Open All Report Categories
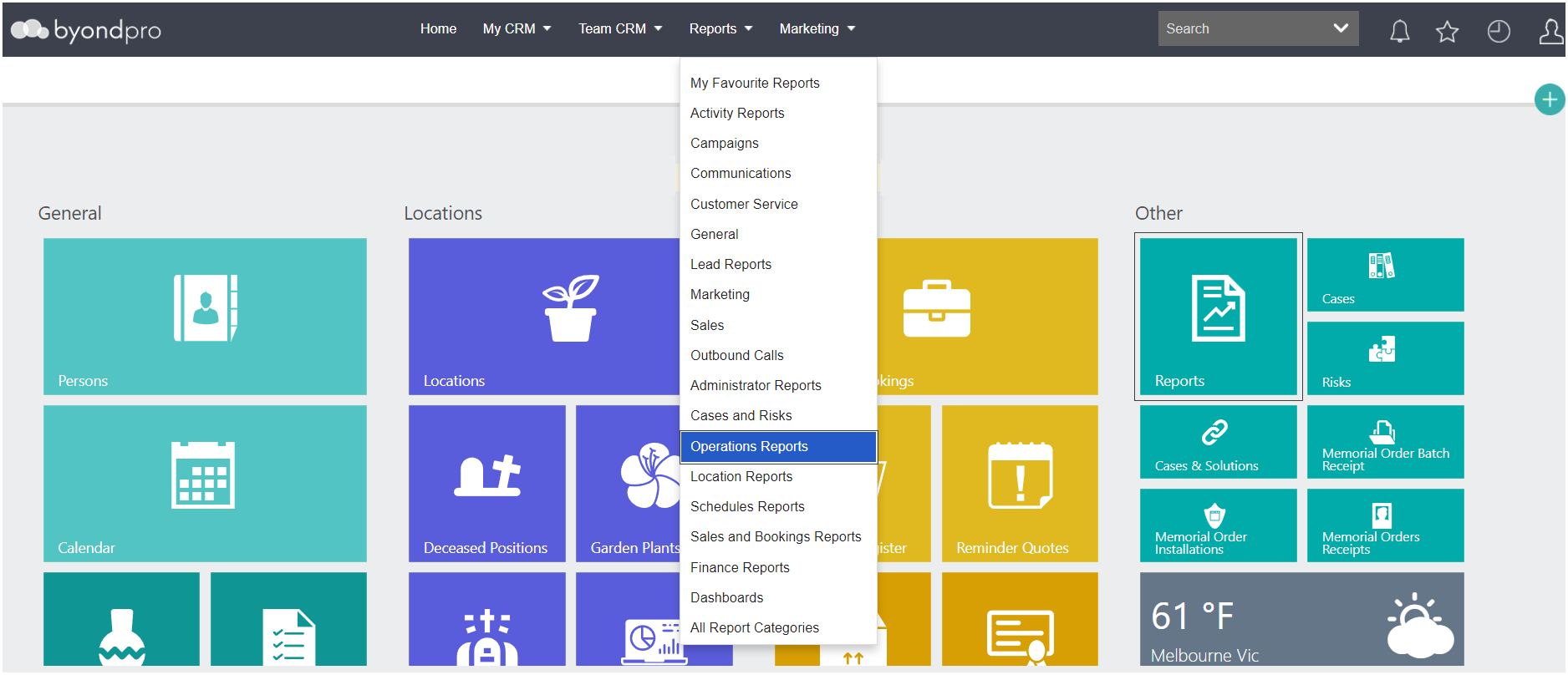 [778, 627]
